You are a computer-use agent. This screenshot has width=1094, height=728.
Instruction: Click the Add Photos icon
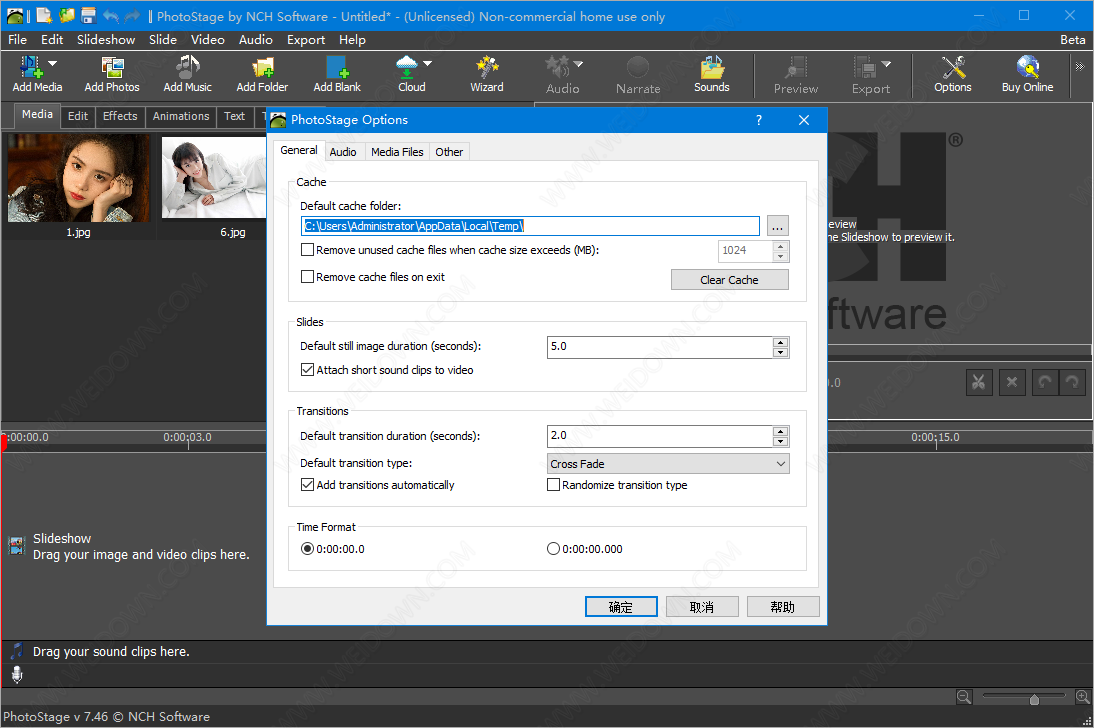coord(112,67)
